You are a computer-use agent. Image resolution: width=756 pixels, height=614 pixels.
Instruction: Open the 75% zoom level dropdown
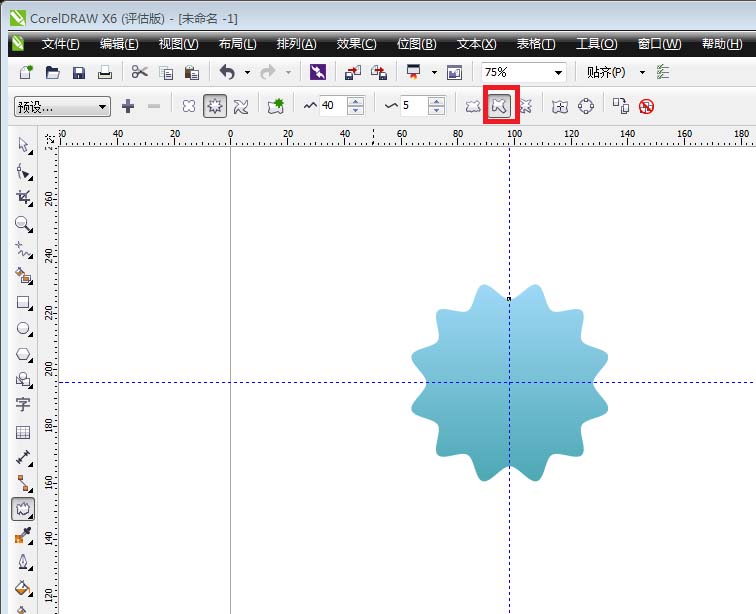click(557, 72)
